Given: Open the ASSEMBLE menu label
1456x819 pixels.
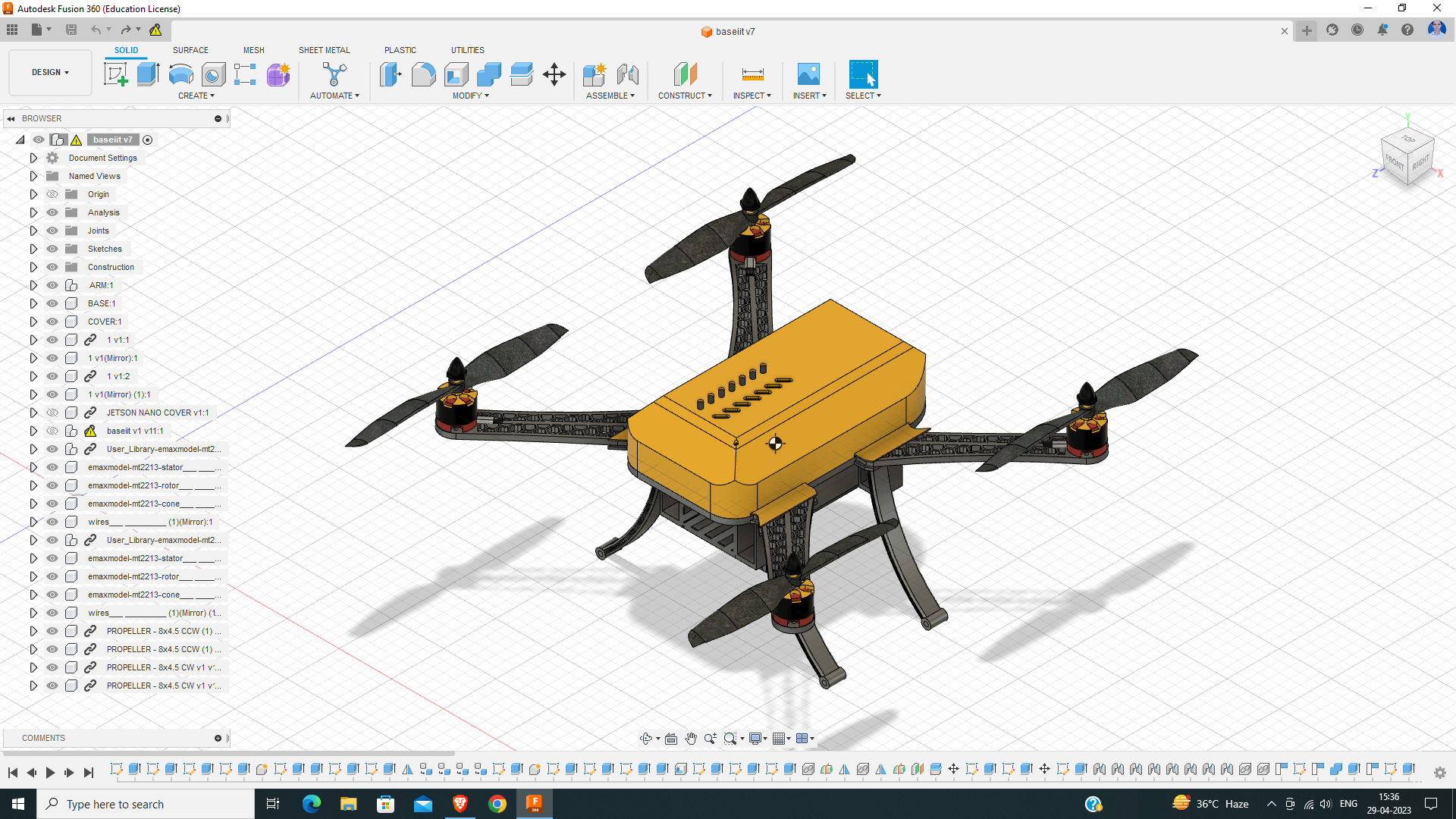Looking at the screenshot, I should click(610, 96).
